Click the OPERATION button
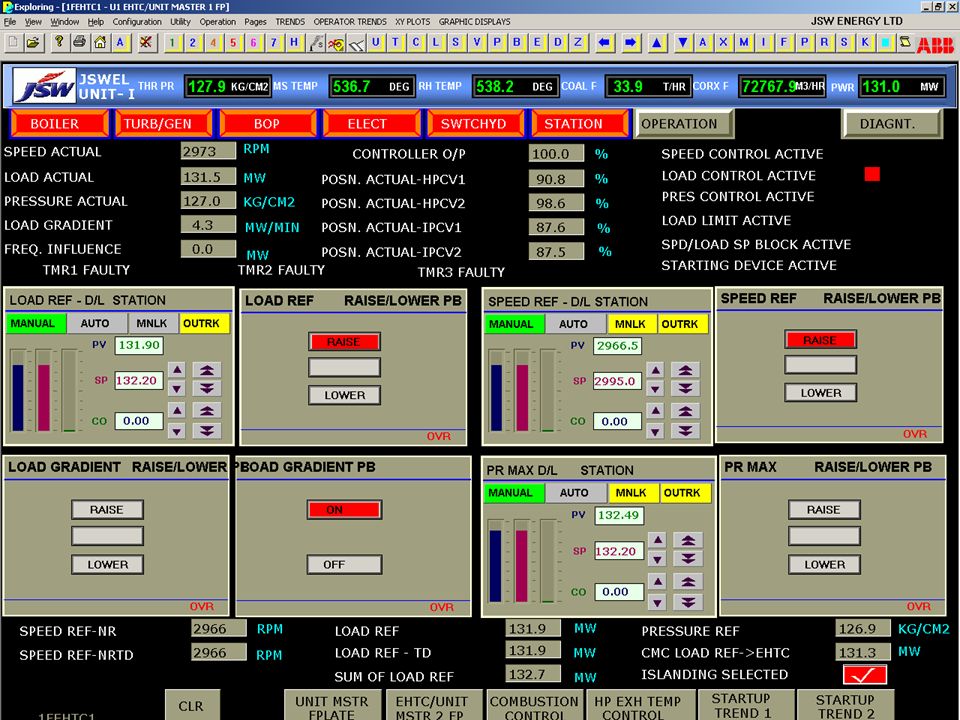This screenshot has height=720, width=960. pyautogui.click(x=684, y=124)
